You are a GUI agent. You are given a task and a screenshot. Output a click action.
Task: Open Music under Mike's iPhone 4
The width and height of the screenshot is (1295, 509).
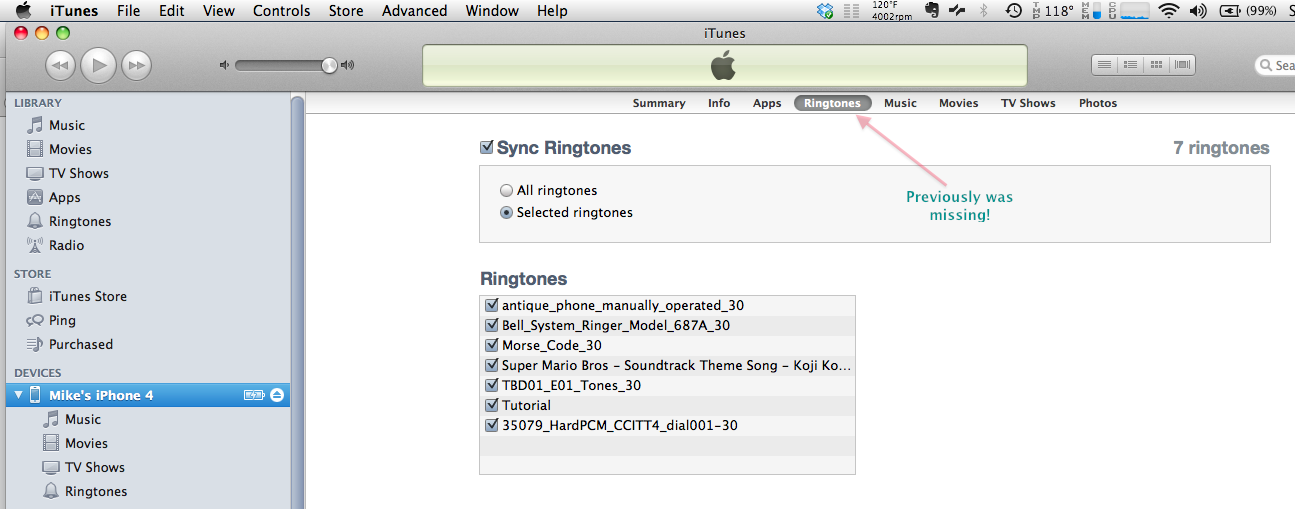coord(71,419)
